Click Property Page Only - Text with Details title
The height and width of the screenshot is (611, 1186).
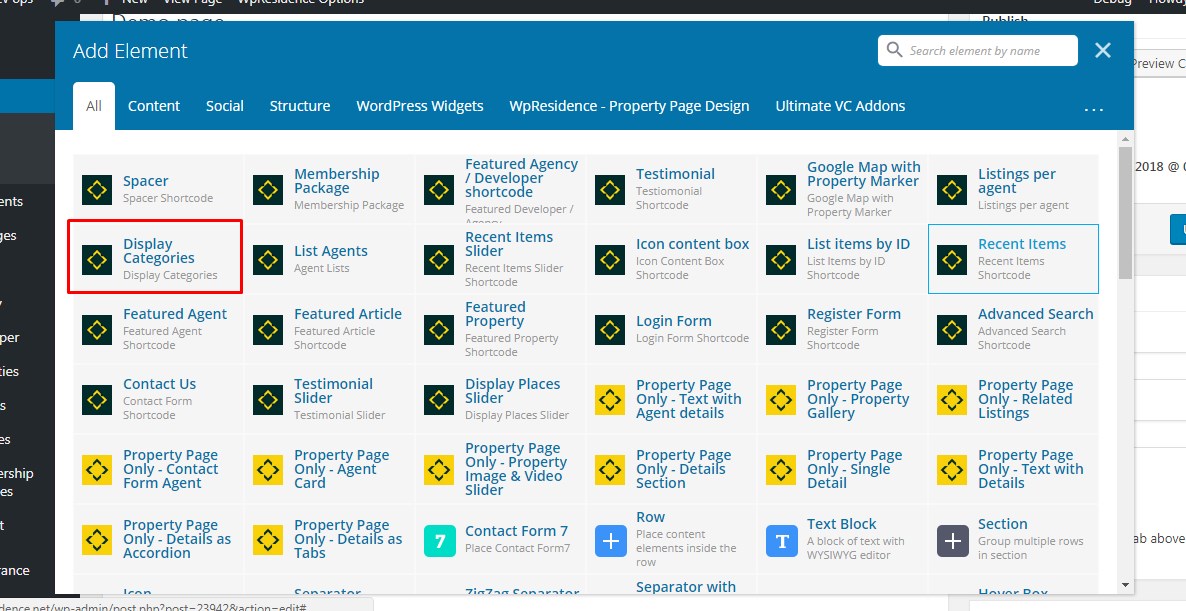click(x=1030, y=469)
